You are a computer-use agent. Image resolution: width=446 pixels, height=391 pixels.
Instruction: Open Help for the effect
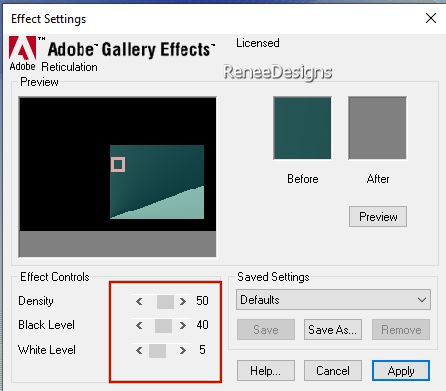tap(266, 370)
